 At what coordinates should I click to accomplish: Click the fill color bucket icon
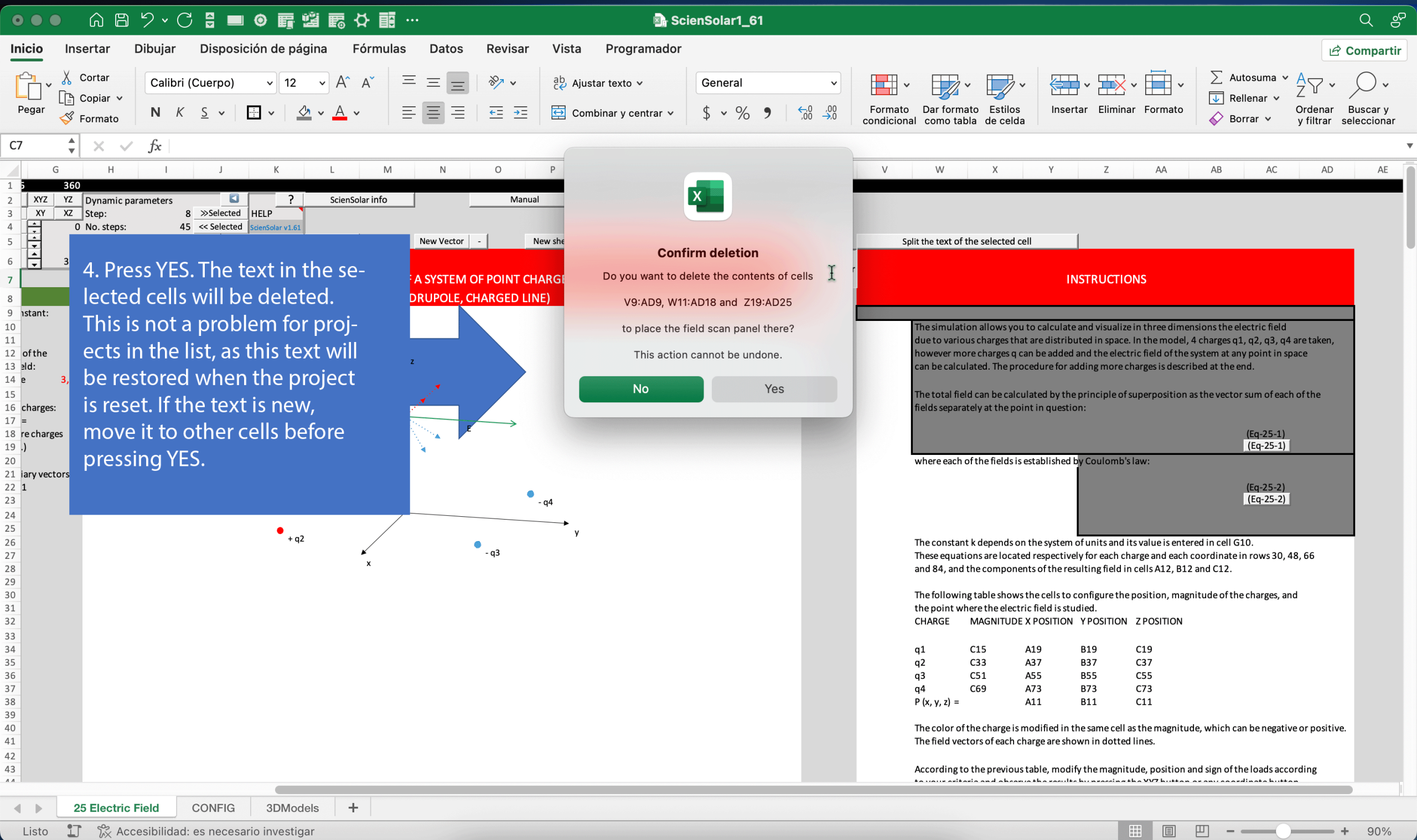304,113
